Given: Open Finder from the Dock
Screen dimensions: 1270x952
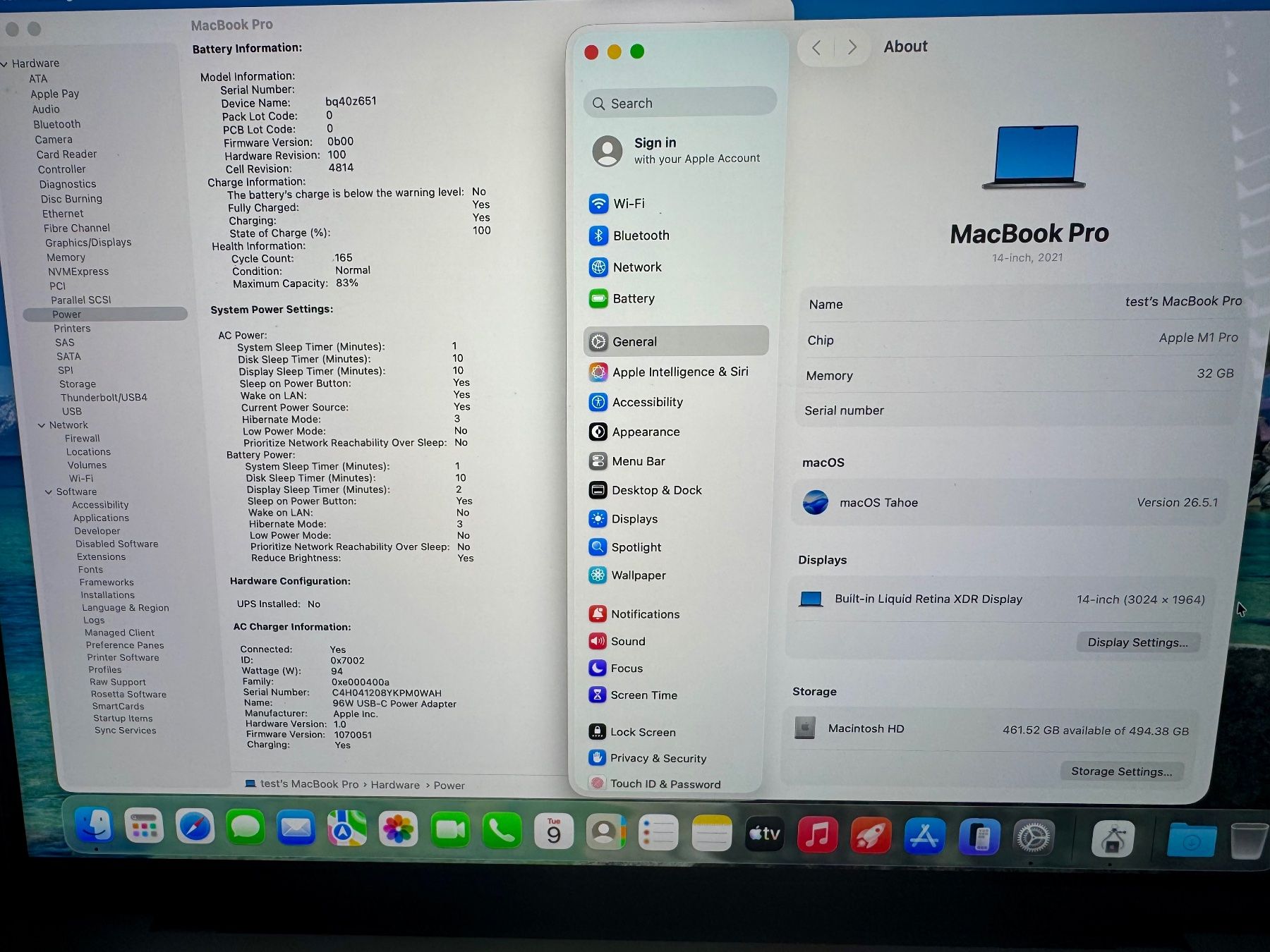Looking at the screenshot, I should 94,826.
